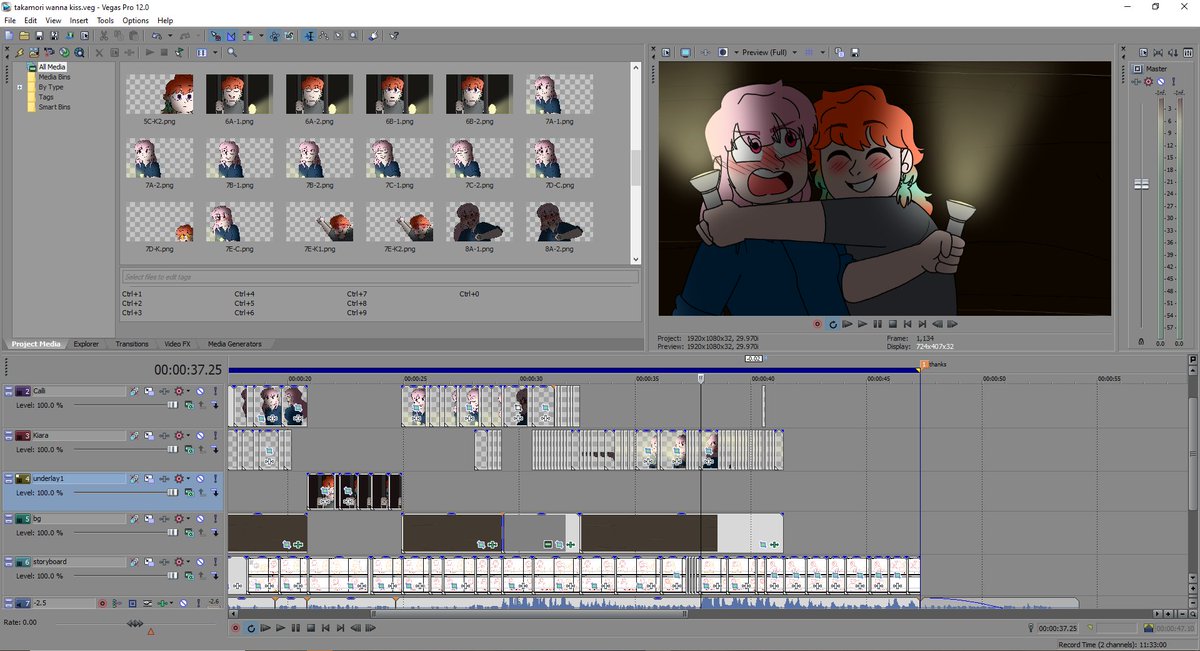The image size is (1200, 651).
Task: Mute the audio track 7
Action: (183, 603)
